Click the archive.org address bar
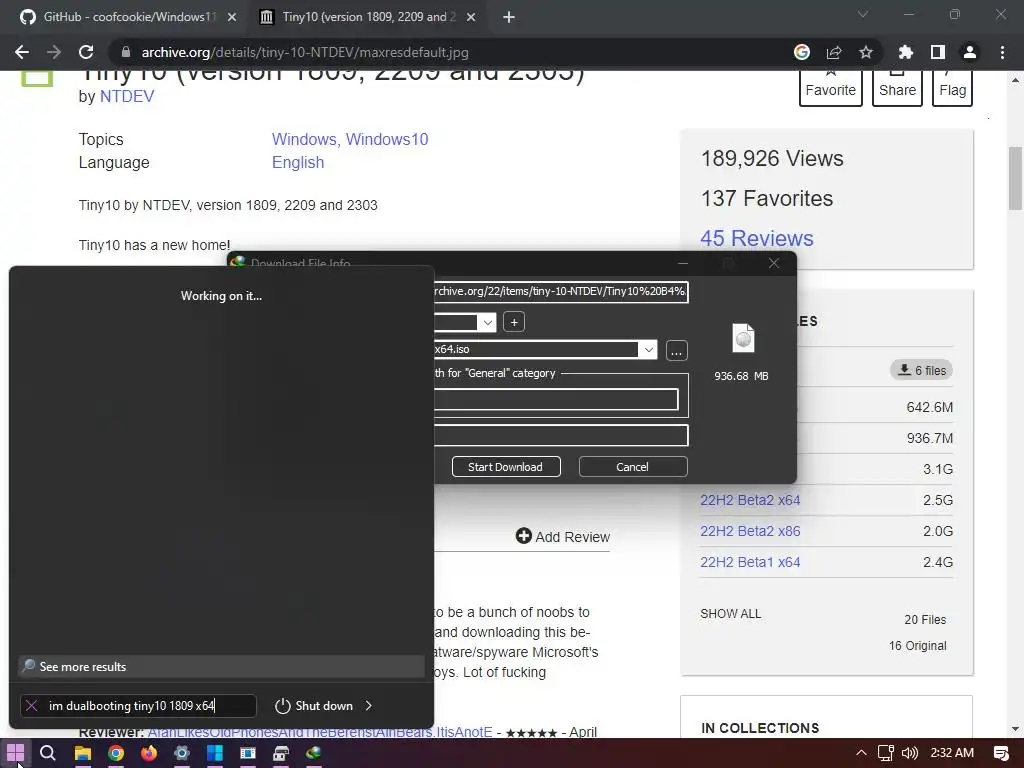This screenshot has height=768, width=1024. [x=451, y=52]
